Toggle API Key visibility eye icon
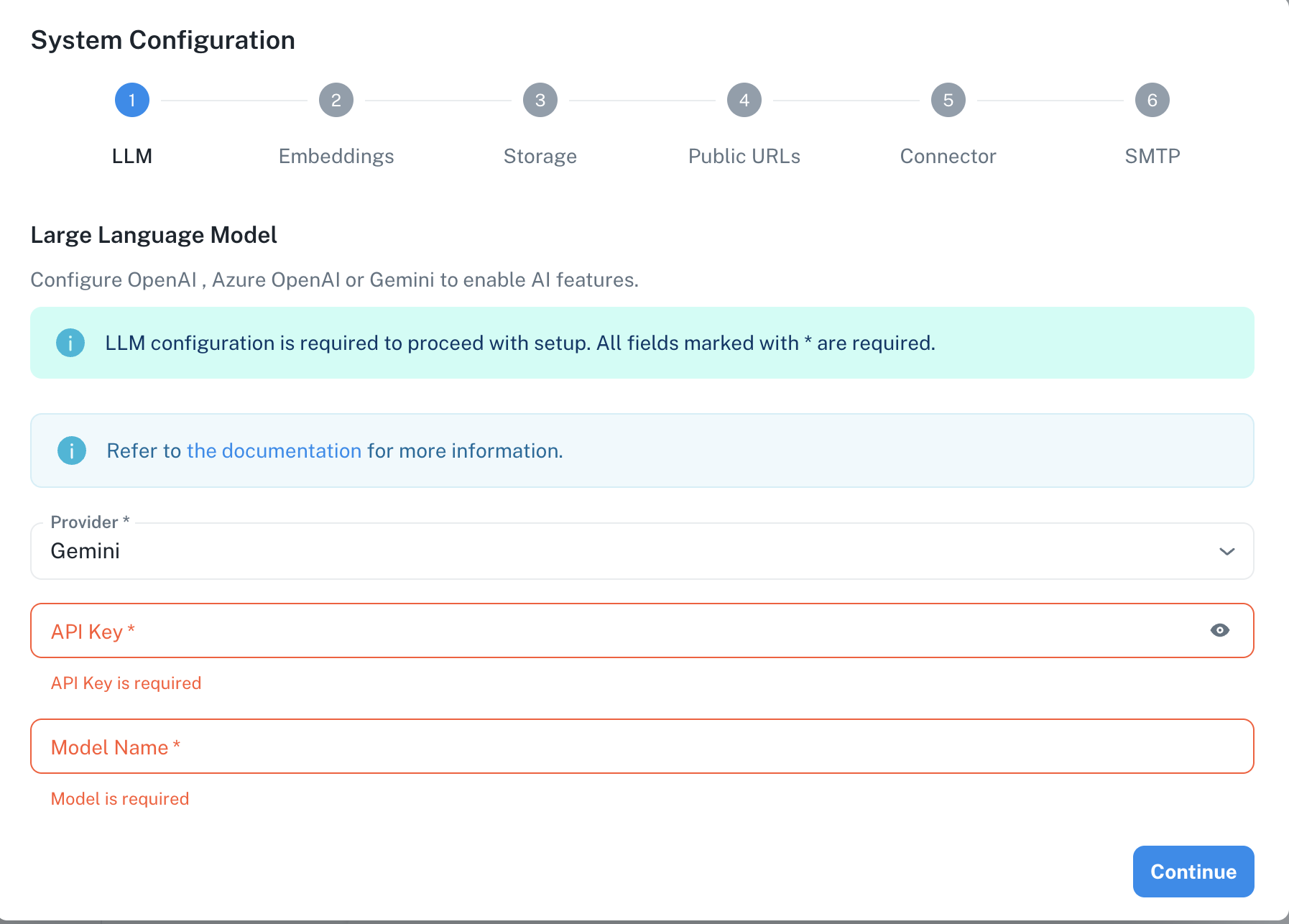The image size is (1289, 924). (1220, 630)
